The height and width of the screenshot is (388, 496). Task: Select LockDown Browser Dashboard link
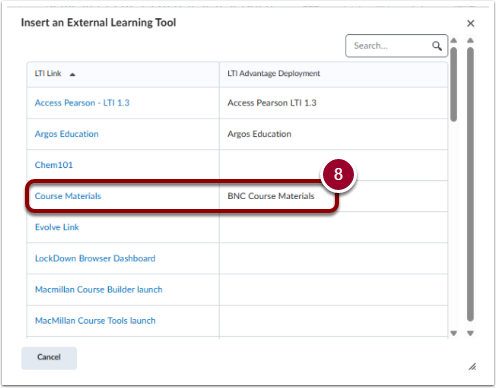(95, 258)
